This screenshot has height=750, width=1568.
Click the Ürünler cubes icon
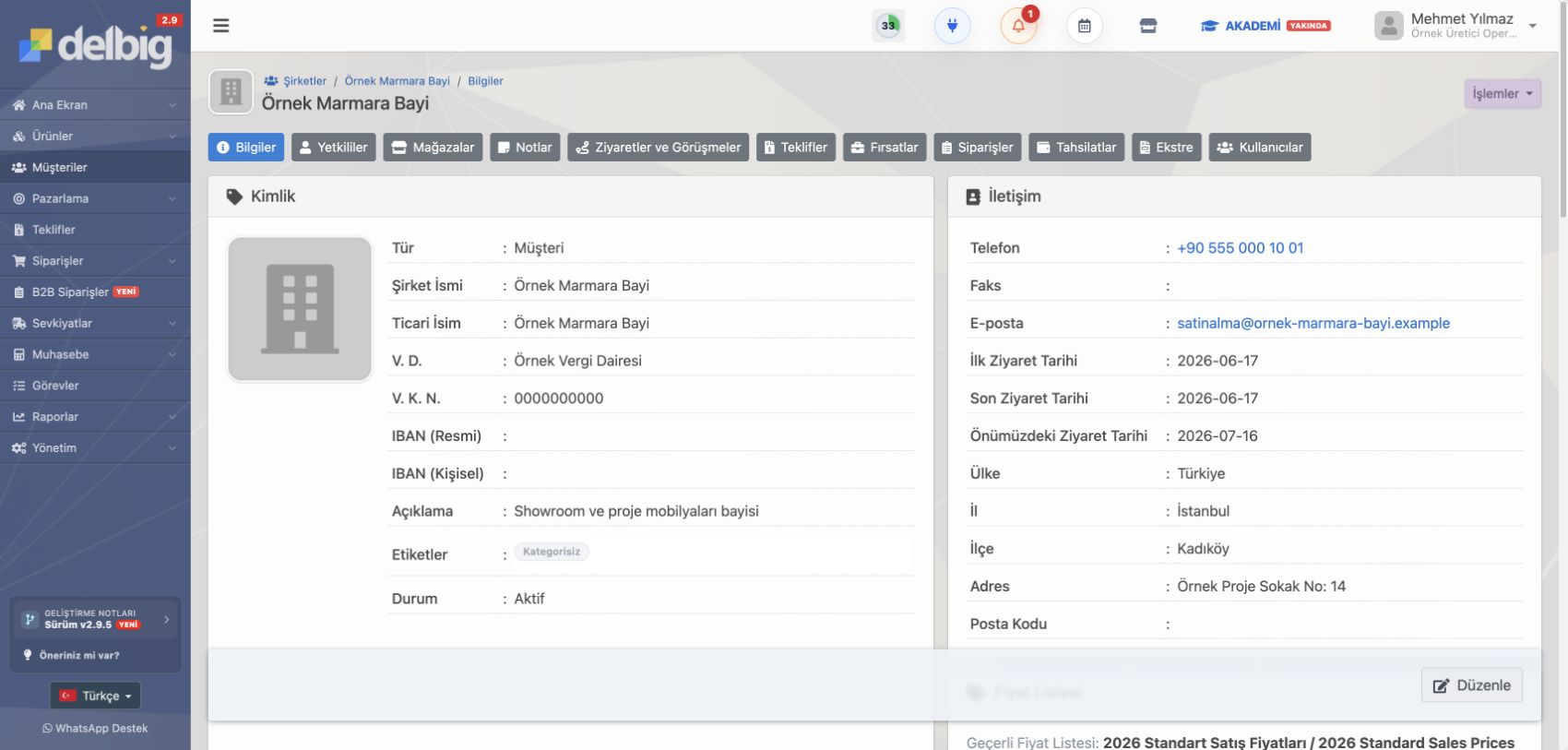18,136
